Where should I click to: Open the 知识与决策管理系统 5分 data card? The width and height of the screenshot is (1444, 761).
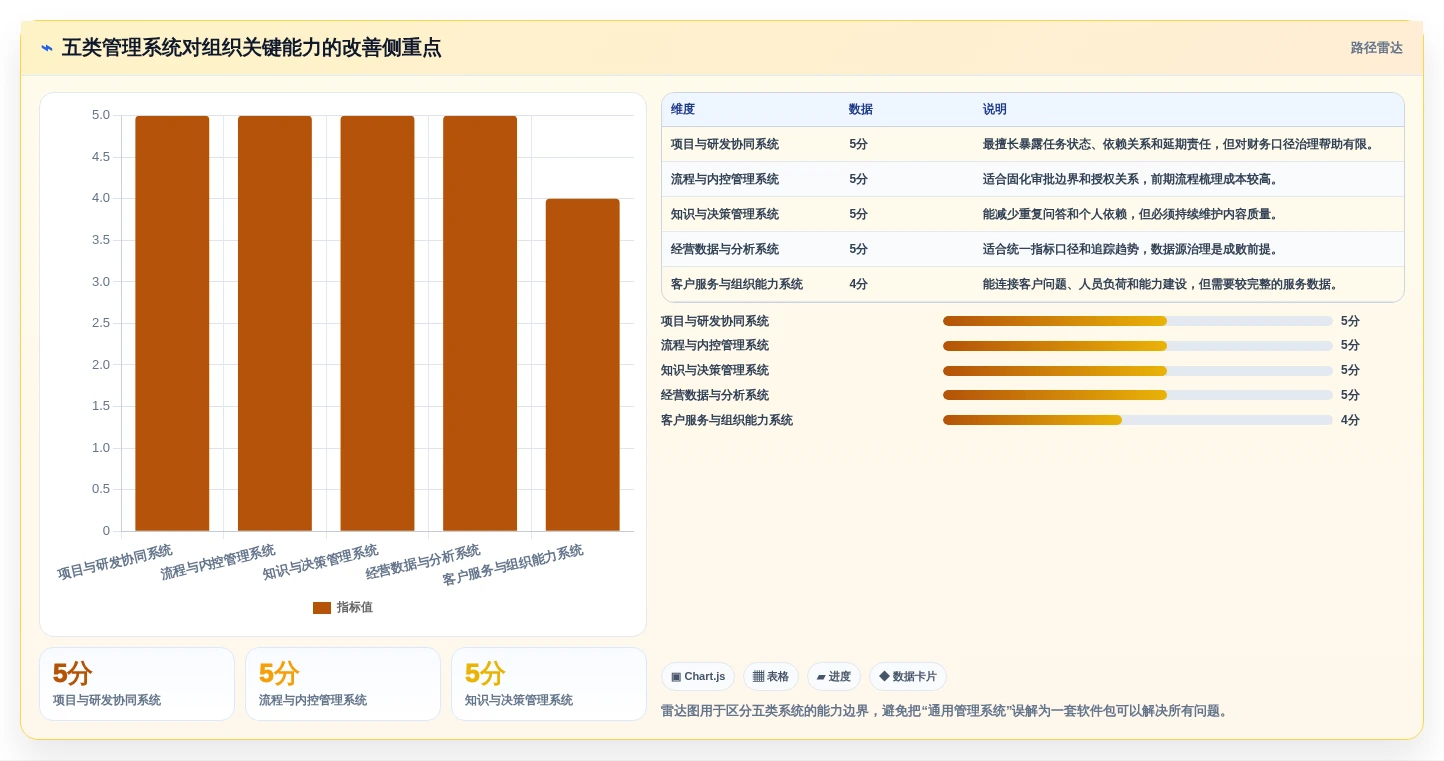coord(549,684)
